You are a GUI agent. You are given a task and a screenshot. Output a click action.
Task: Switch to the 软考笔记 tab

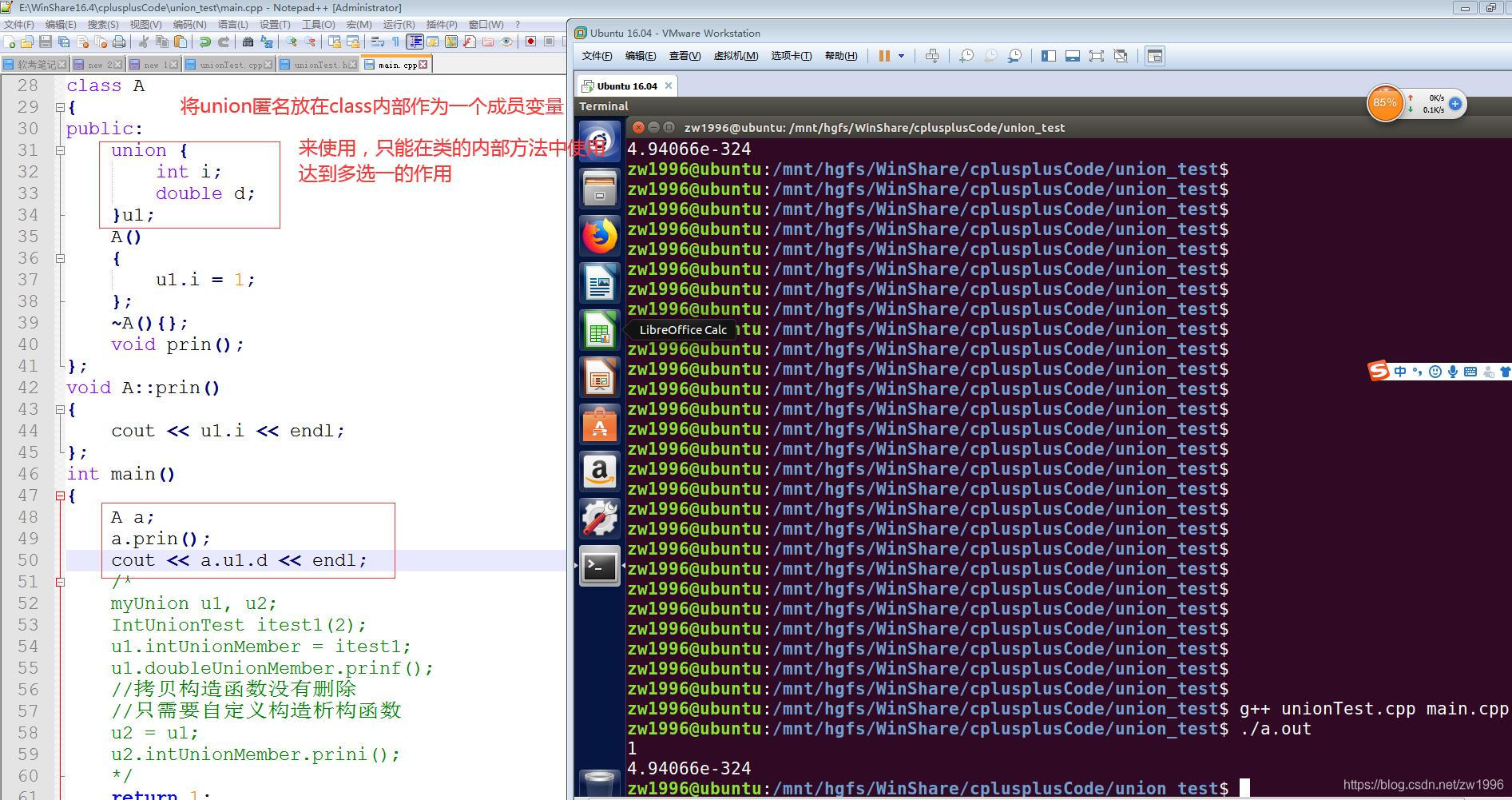[x=36, y=65]
